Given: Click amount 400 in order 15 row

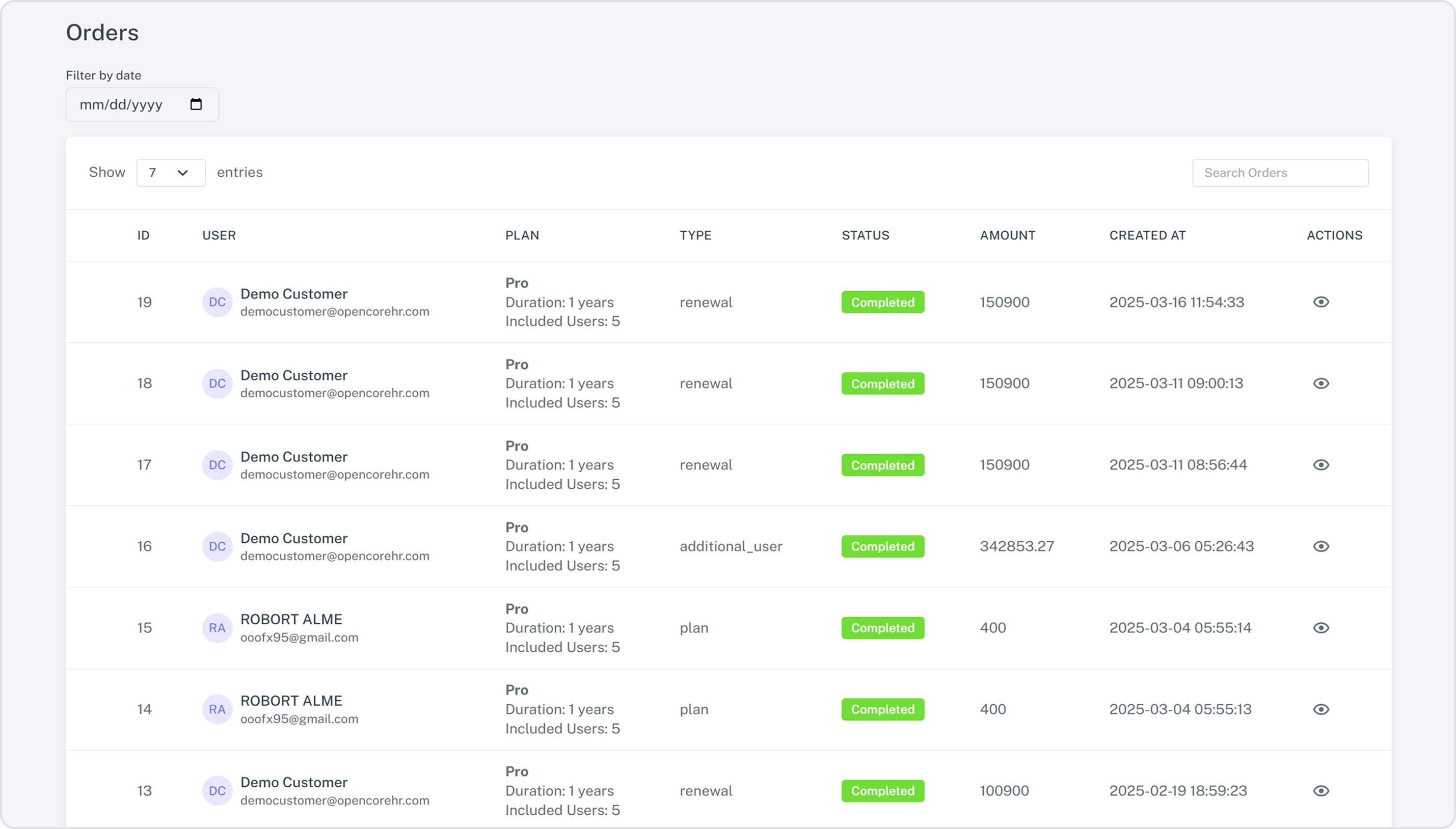Looking at the screenshot, I should tap(992, 627).
